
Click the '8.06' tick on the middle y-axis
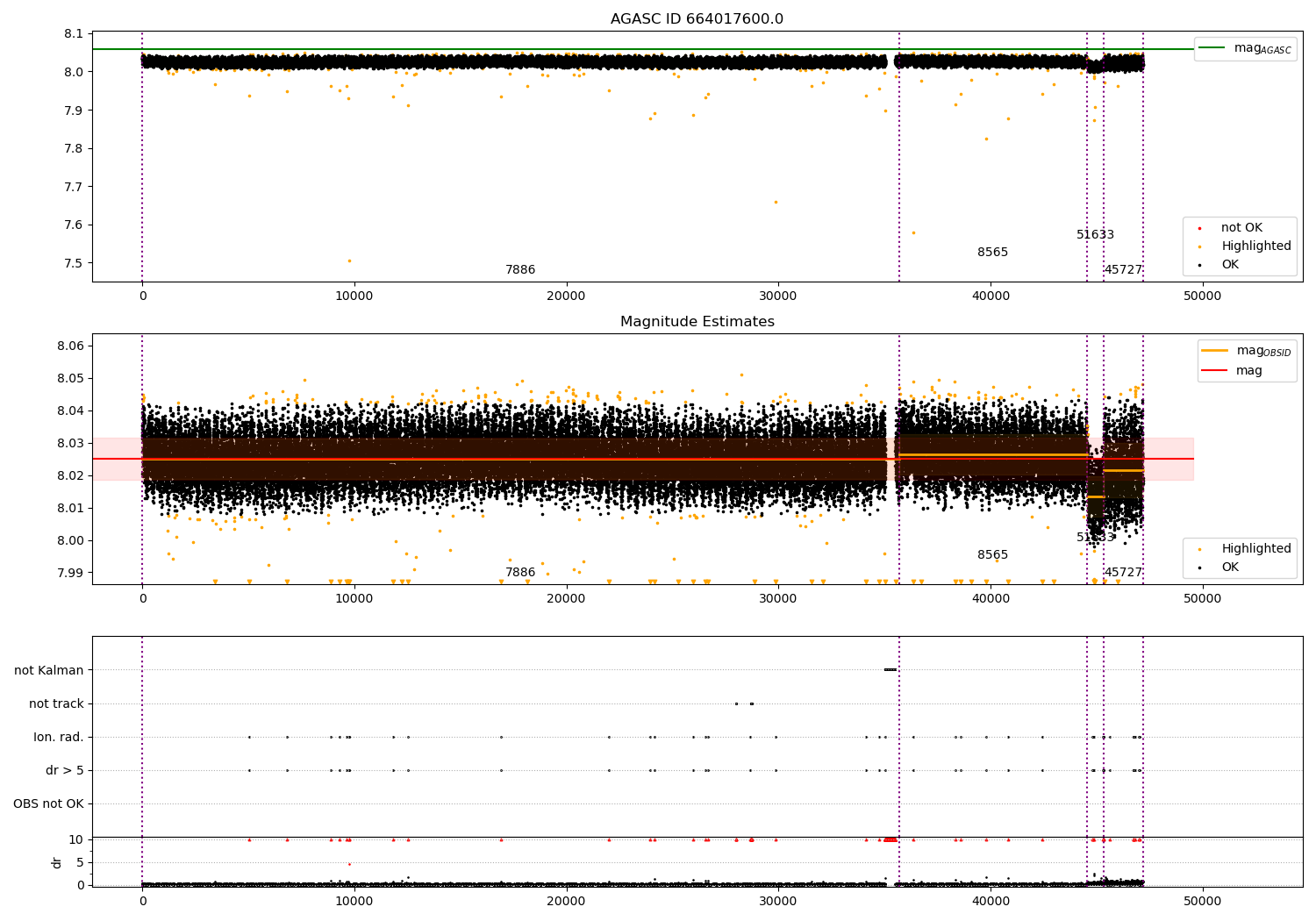[x=71, y=346]
